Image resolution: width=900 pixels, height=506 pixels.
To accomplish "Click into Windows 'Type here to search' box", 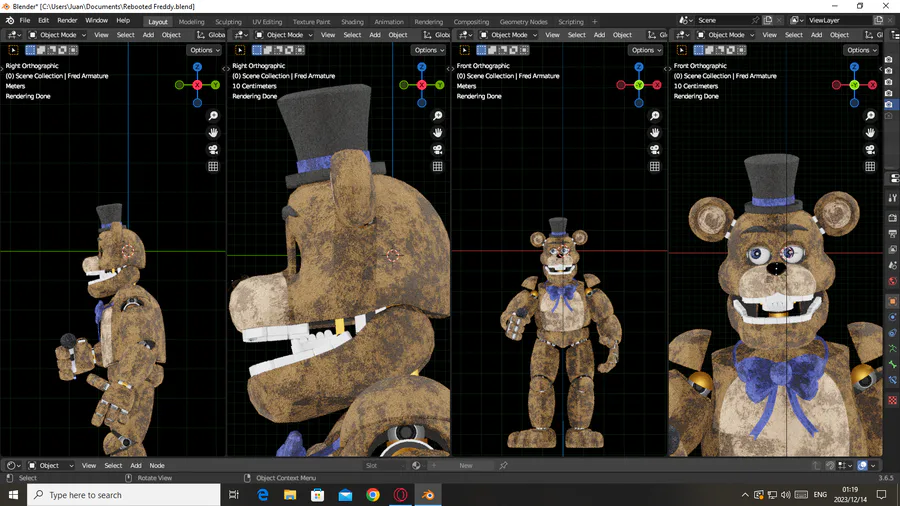I will click(x=123, y=495).
